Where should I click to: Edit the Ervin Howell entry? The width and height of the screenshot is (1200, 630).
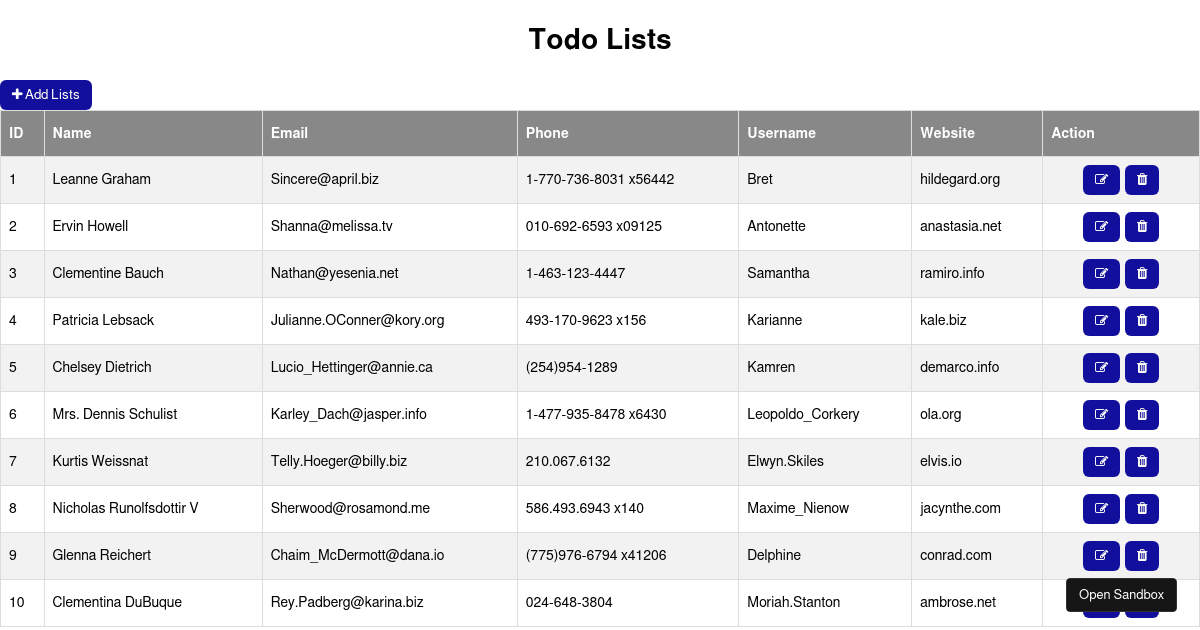coord(1101,227)
